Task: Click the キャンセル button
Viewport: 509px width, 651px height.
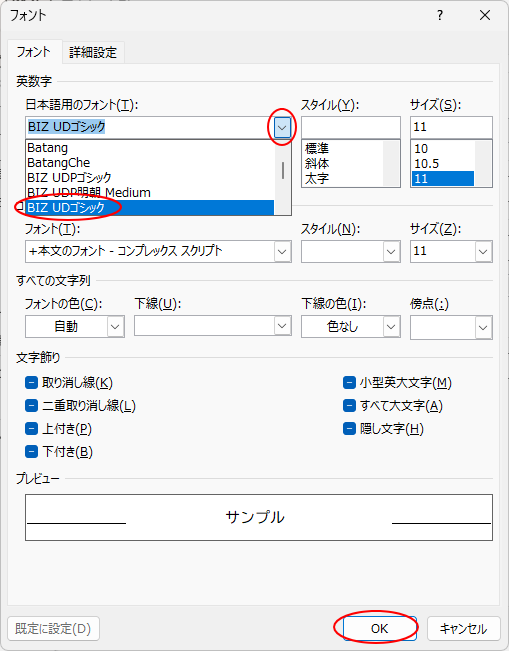Action: coord(463,629)
